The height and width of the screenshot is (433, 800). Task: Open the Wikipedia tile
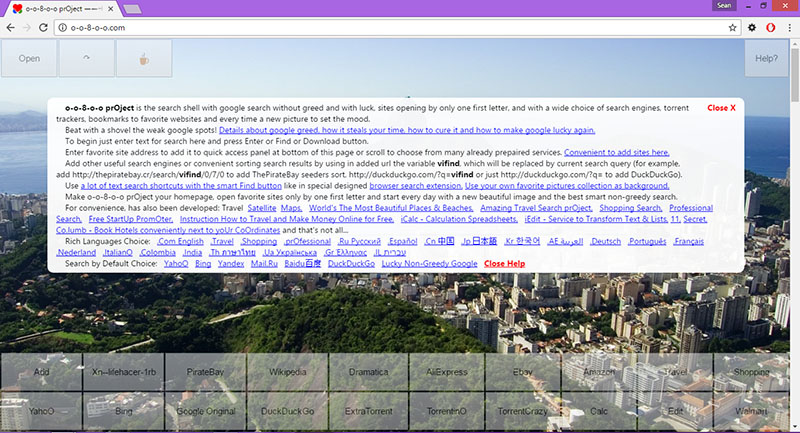point(287,372)
